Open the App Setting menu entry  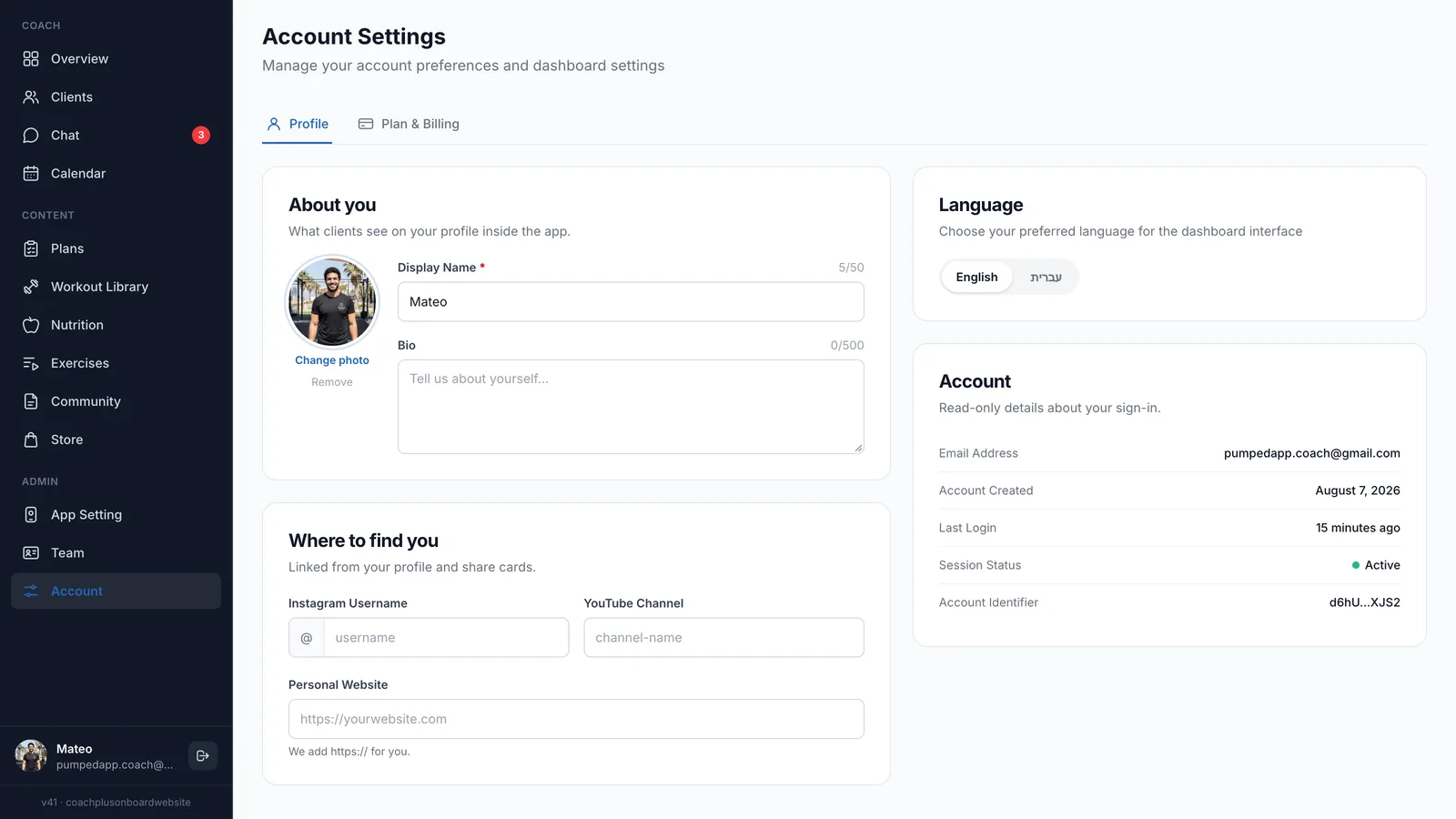(x=116, y=514)
